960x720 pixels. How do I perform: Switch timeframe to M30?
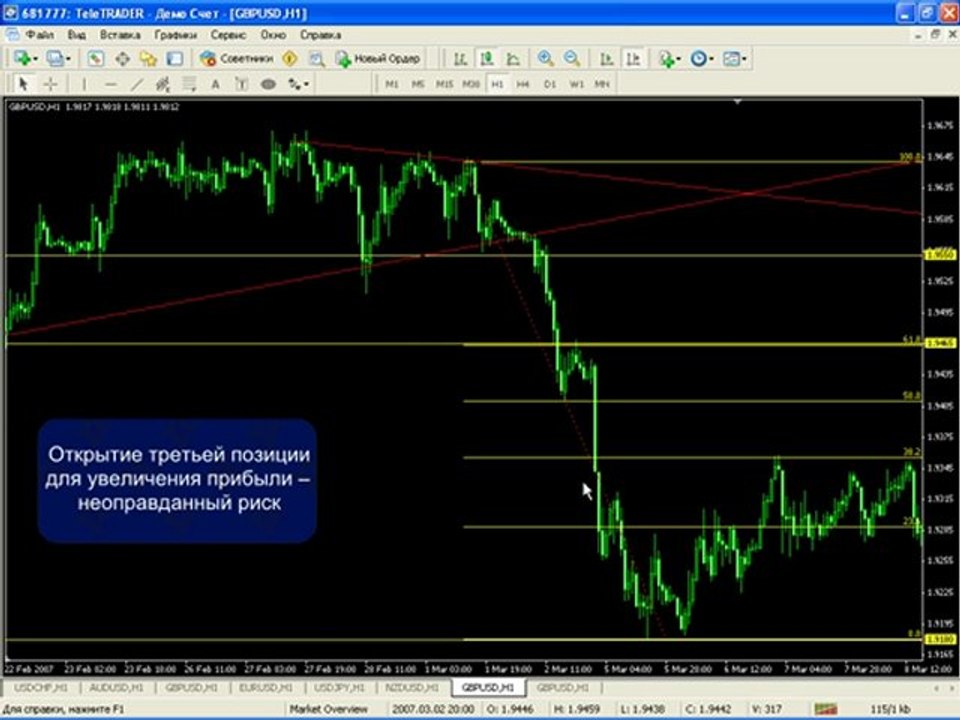point(471,84)
